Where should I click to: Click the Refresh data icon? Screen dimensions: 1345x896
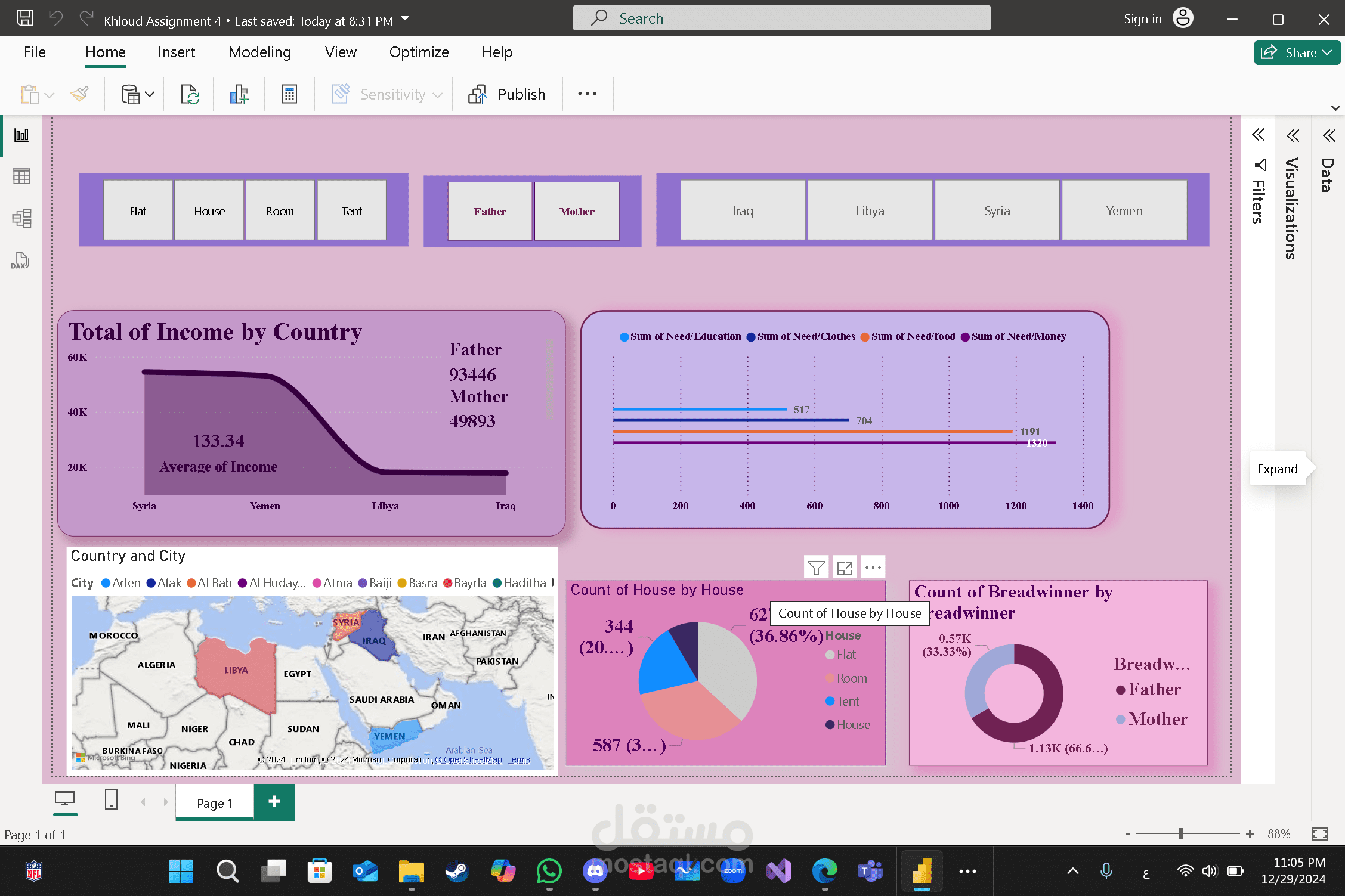tap(190, 94)
